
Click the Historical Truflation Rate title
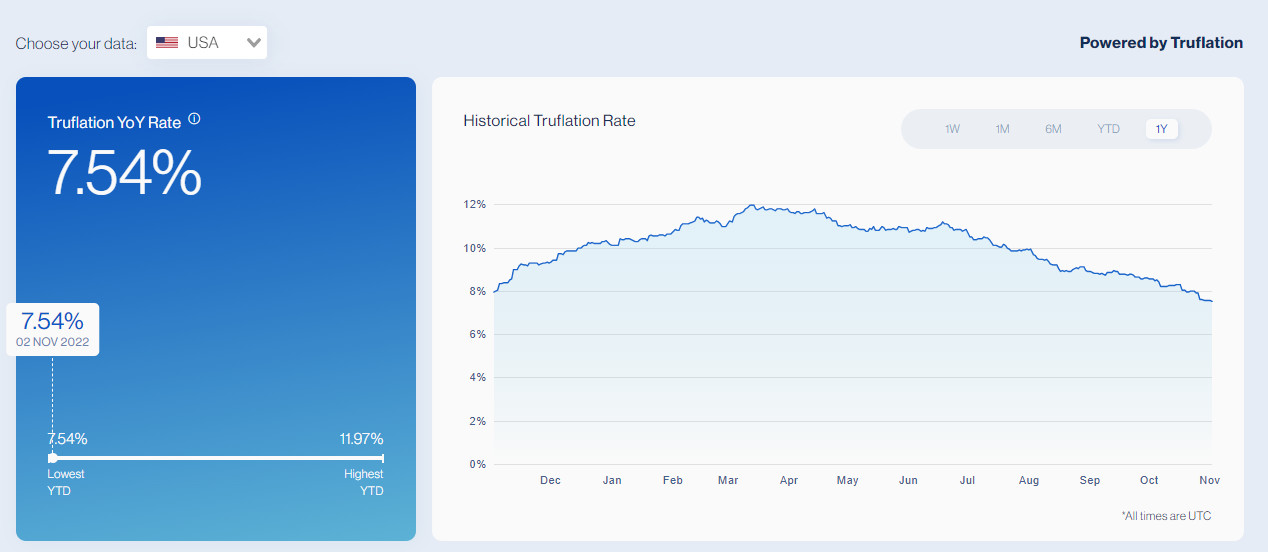pyautogui.click(x=549, y=121)
